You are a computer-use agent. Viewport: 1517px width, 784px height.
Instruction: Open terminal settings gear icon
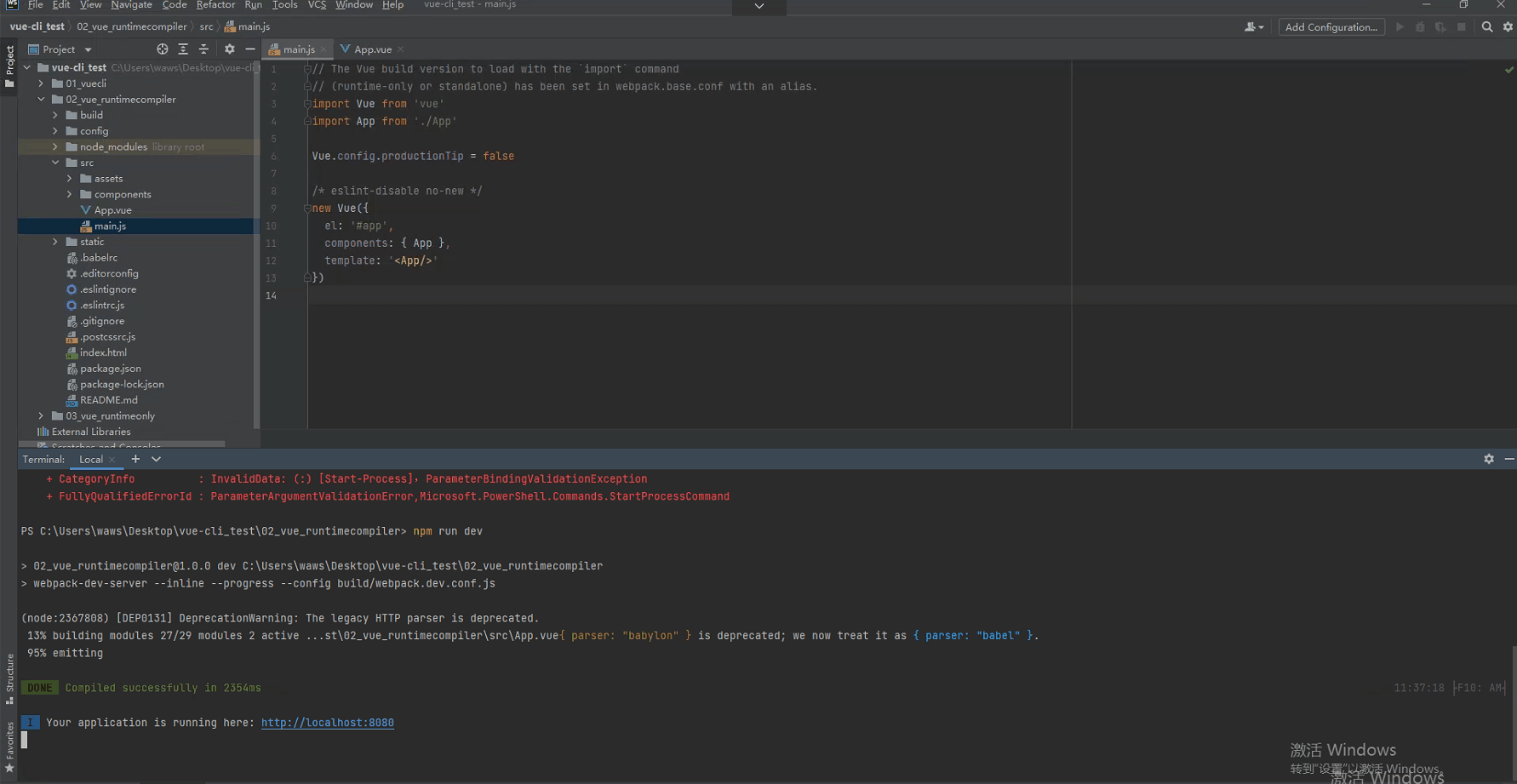(x=1488, y=459)
